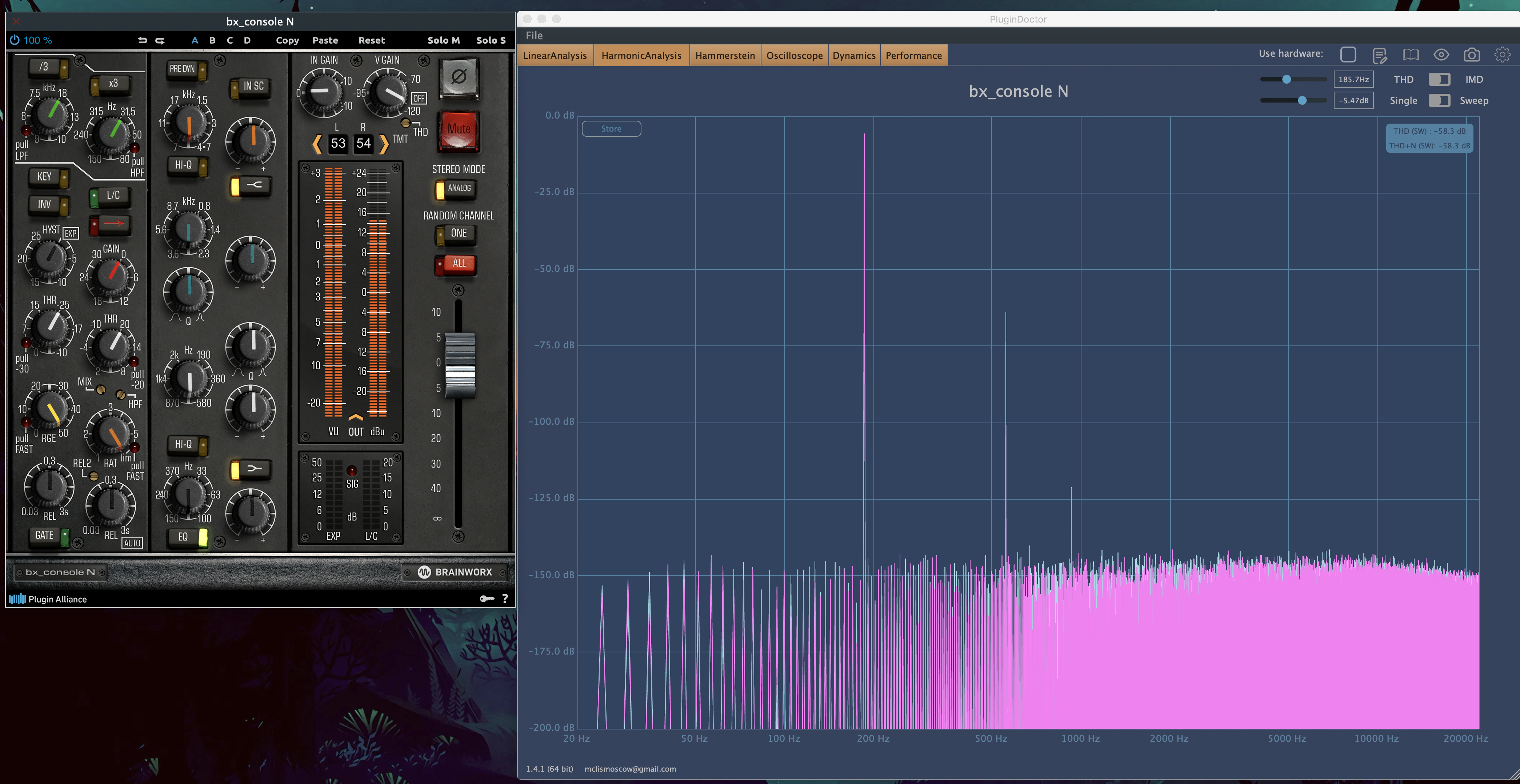Switch to the Performance tab

[913, 55]
